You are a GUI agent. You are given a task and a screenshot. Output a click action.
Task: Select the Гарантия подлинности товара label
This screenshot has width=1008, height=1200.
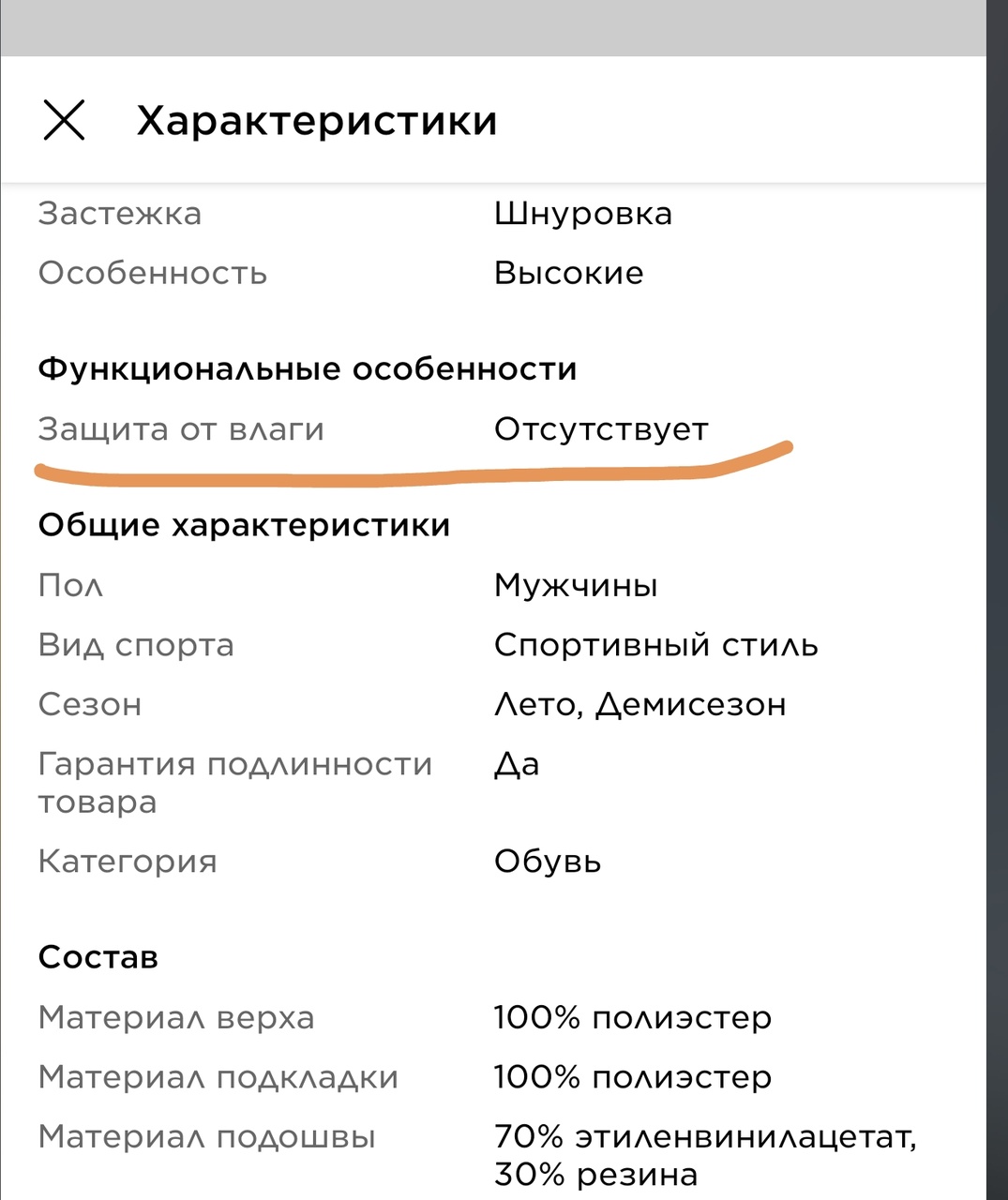click(235, 783)
